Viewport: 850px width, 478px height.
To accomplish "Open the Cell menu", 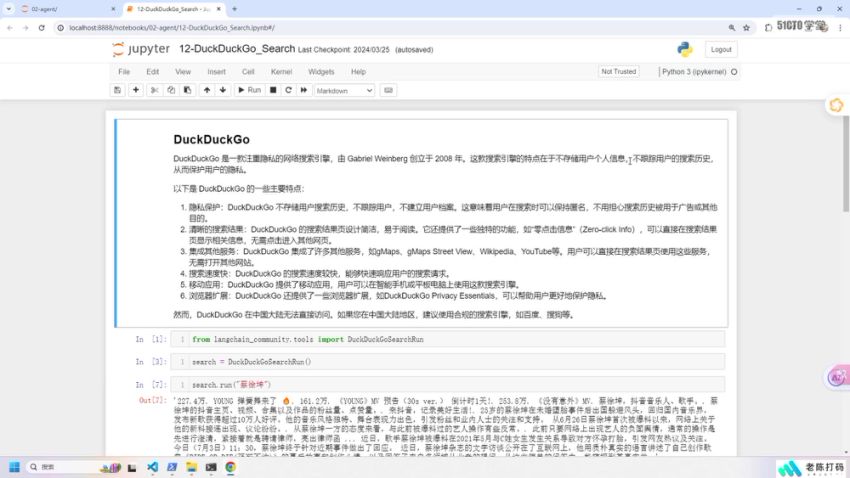I will (x=248, y=72).
